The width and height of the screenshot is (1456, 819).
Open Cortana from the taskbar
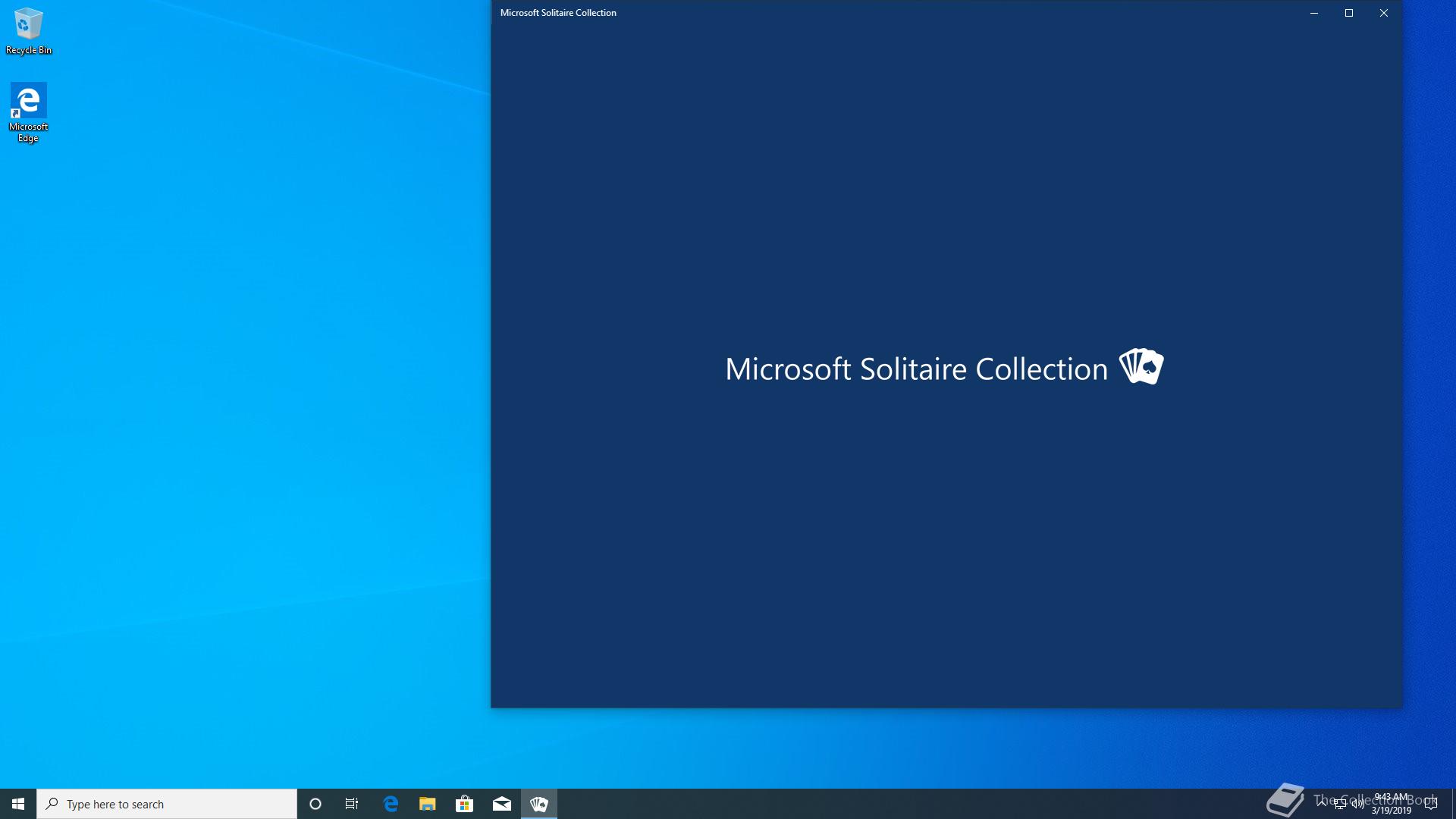point(315,804)
